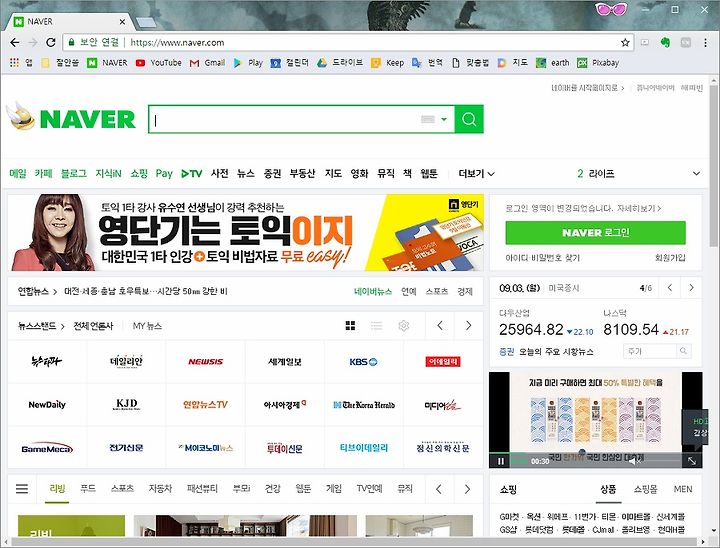The width and height of the screenshot is (720, 548).
Task: Show the previous theme category tabs
Action: 439,489
